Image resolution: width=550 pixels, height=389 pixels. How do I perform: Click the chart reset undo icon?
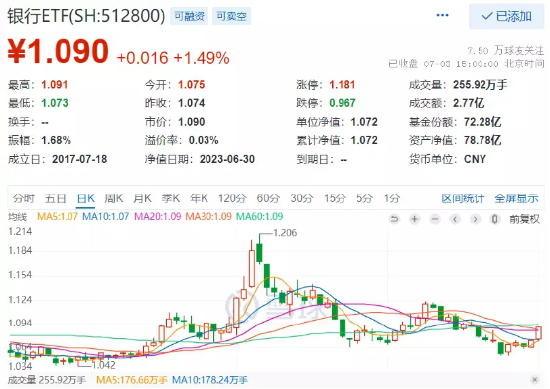point(394,219)
